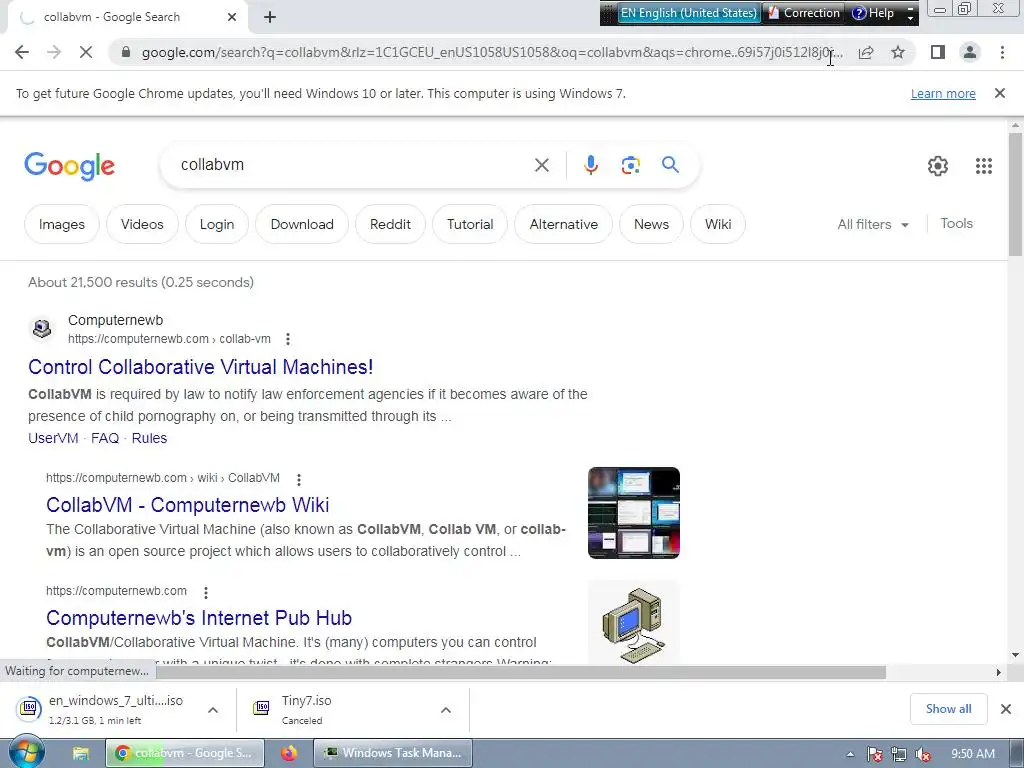Viewport: 1024px width, 768px height.
Task: Go back to the previous page
Action: (x=22, y=52)
